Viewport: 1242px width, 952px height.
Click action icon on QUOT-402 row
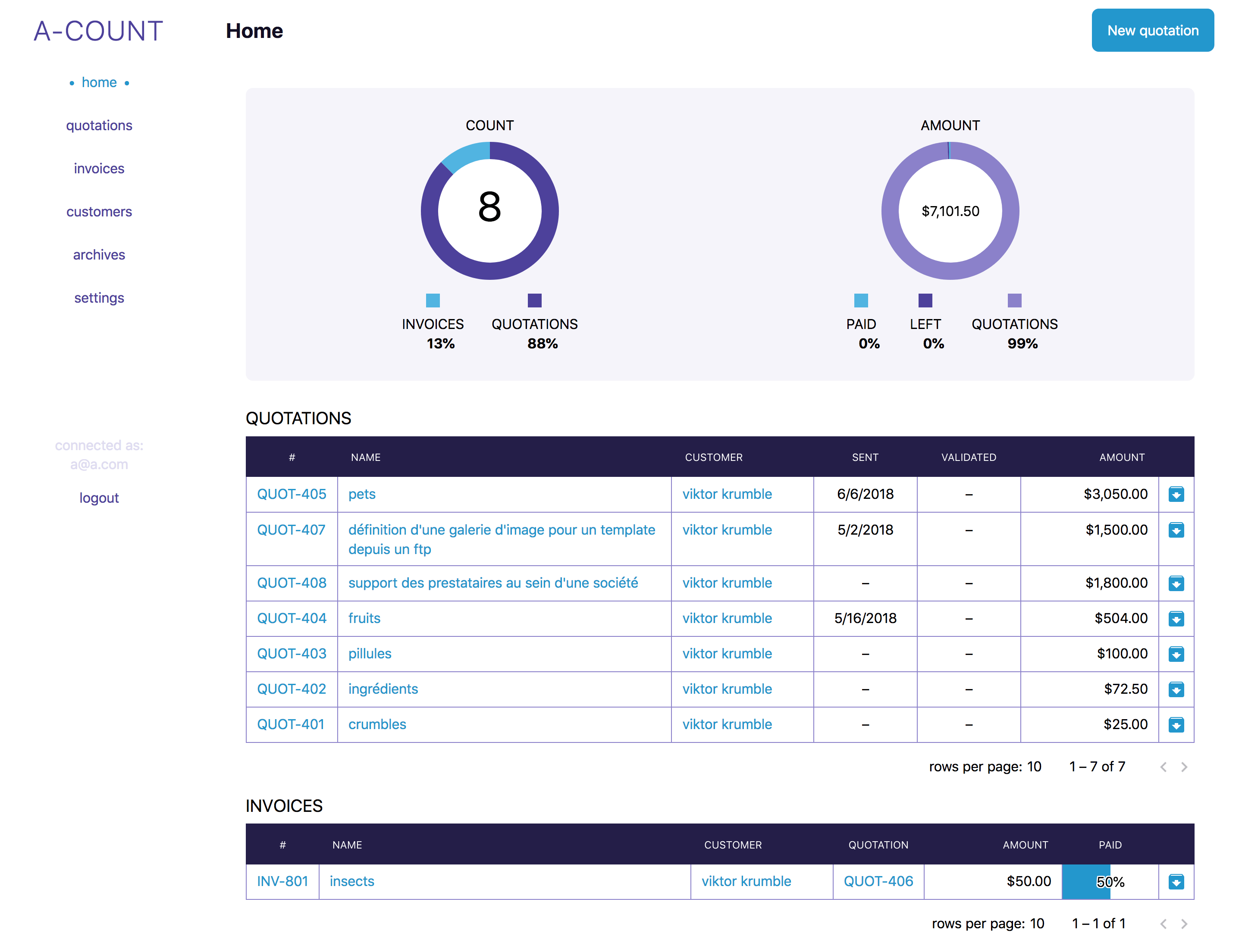point(1176,689)
